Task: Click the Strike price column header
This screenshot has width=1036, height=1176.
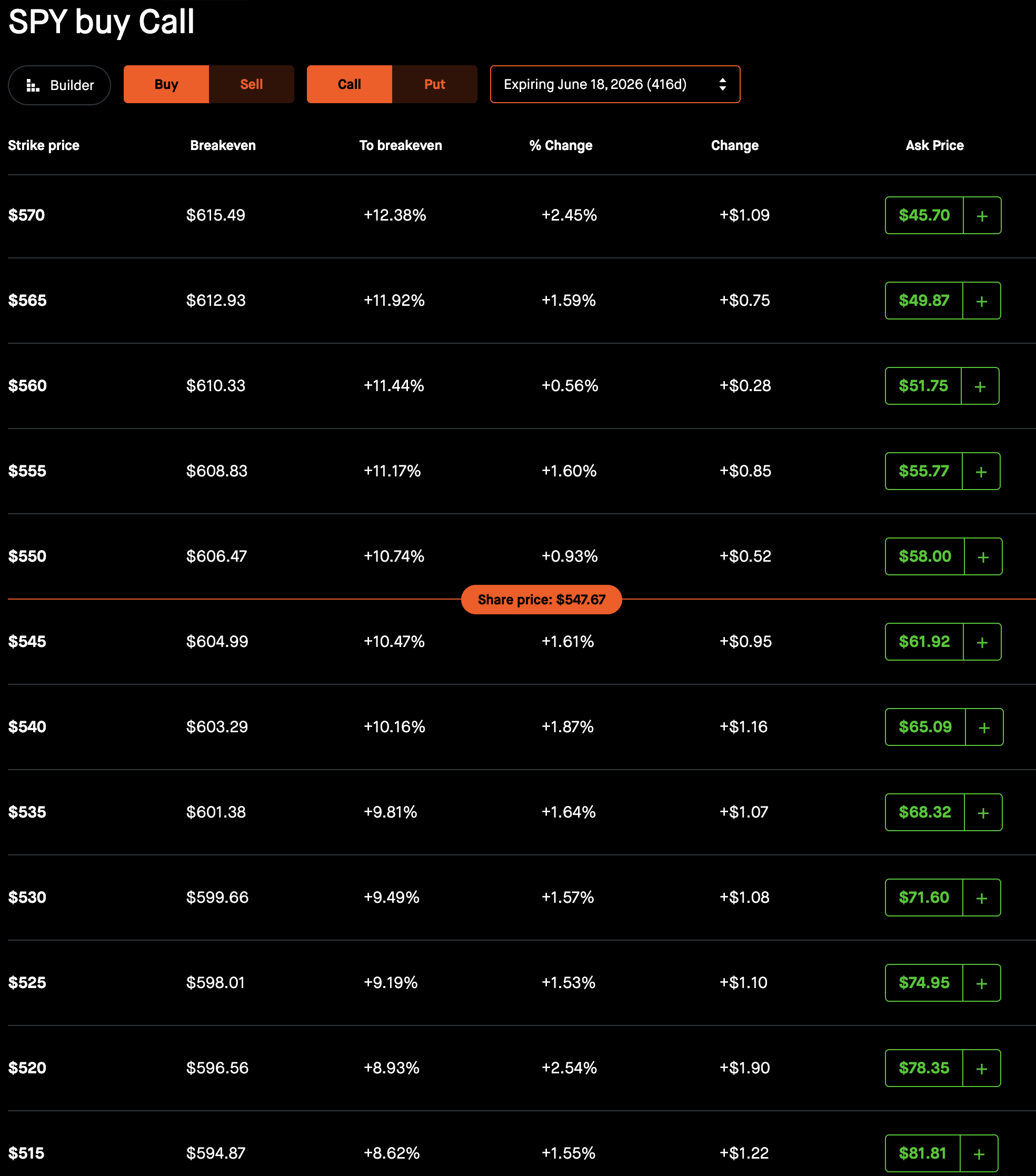Action: click(x=44, y=146)
